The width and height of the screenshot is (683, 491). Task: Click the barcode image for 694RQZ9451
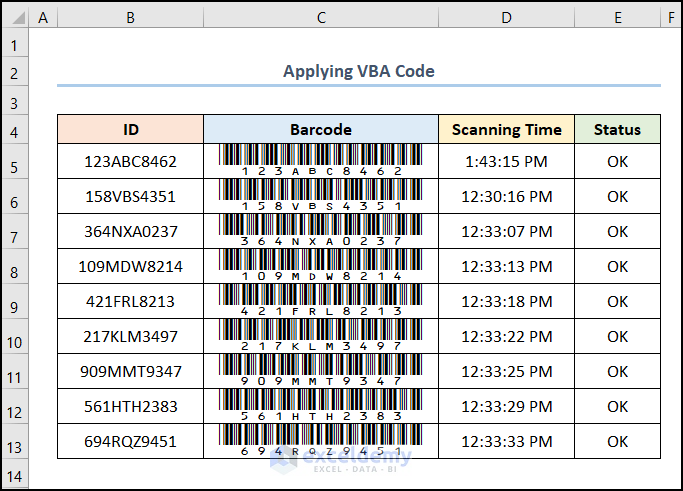click(320, 441)
